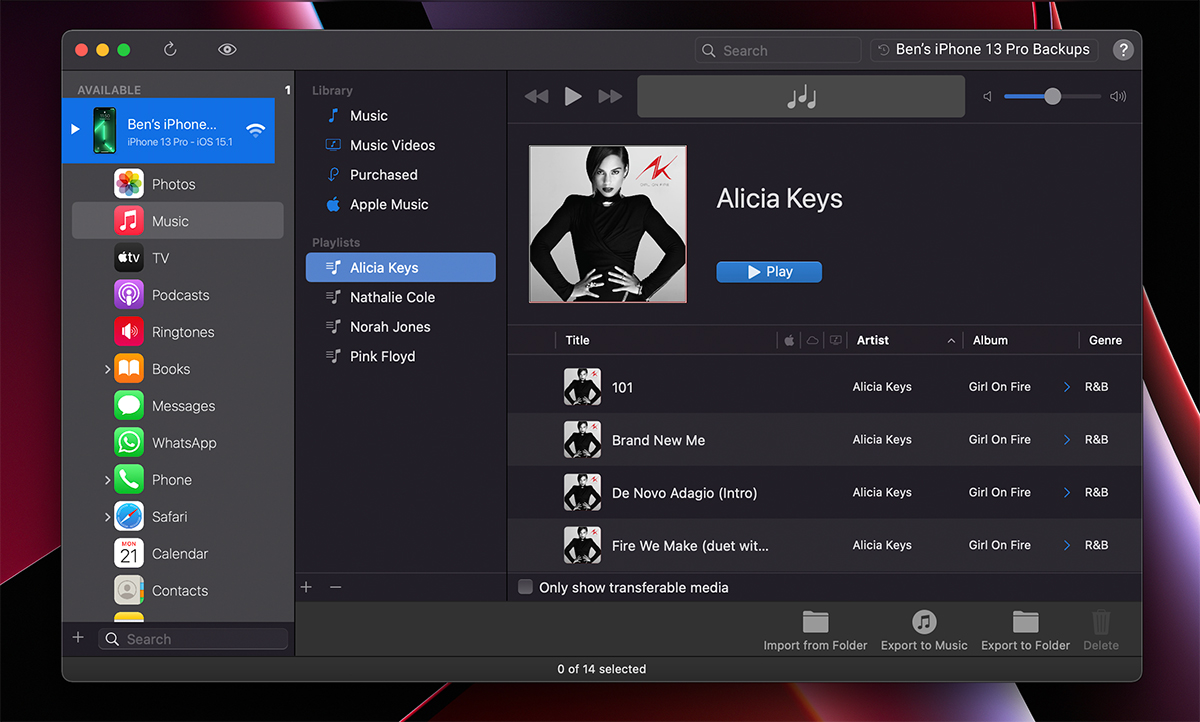The width and height of the screenshot is (1200, 722).
Task: Click Import from Folder icon
Action: tap(815, 623)
